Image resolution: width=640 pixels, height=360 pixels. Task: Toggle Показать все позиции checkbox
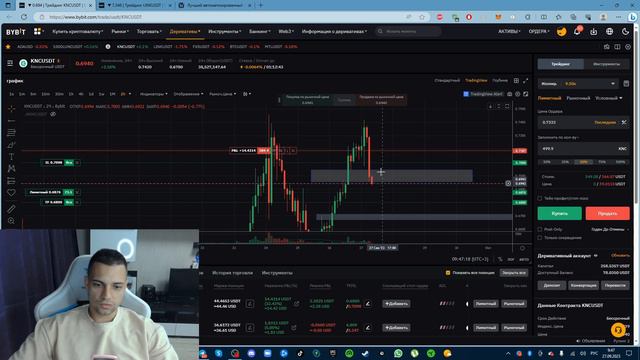point(448,273)
